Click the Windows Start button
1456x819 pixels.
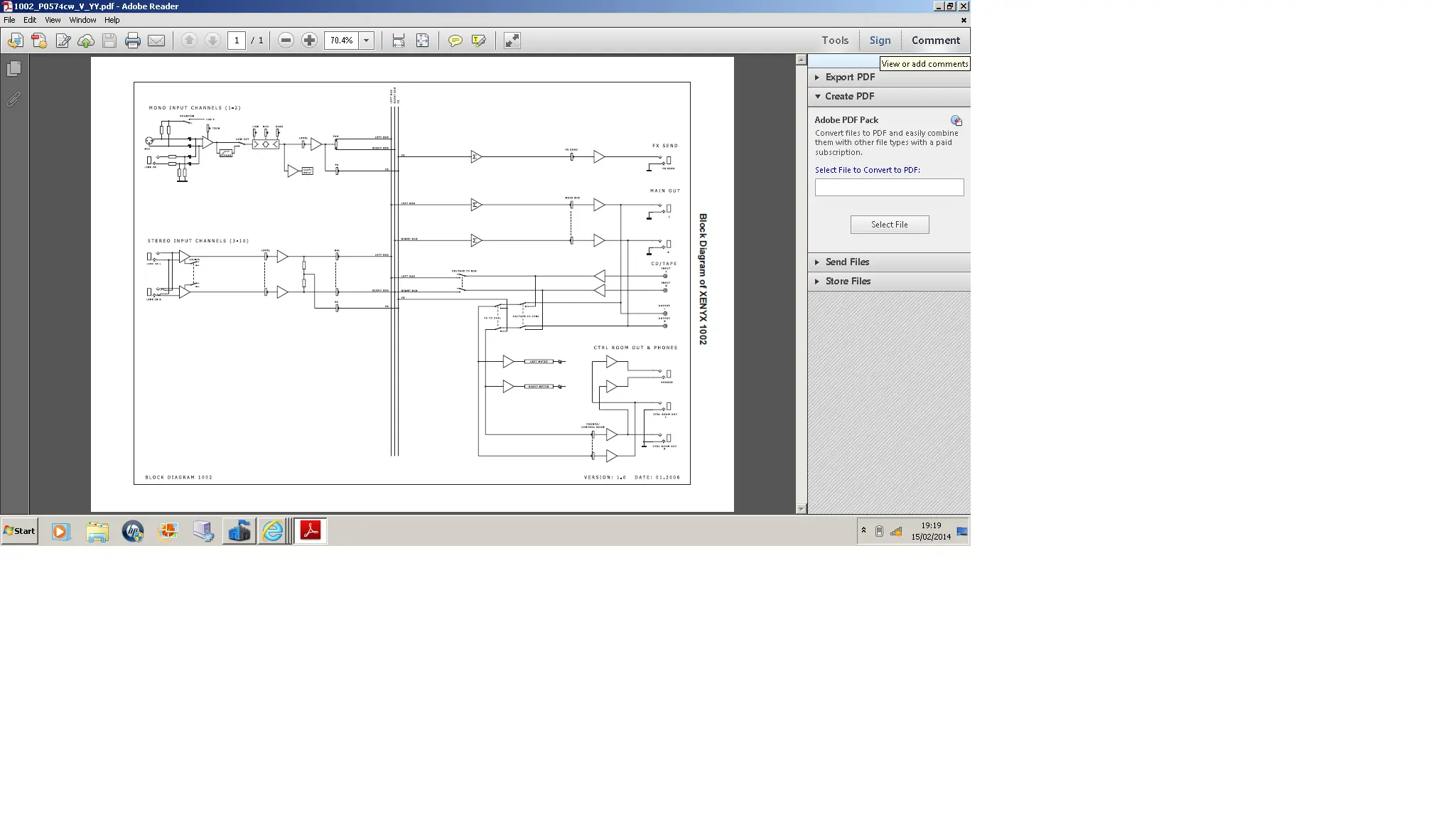[x=20, y=531]
